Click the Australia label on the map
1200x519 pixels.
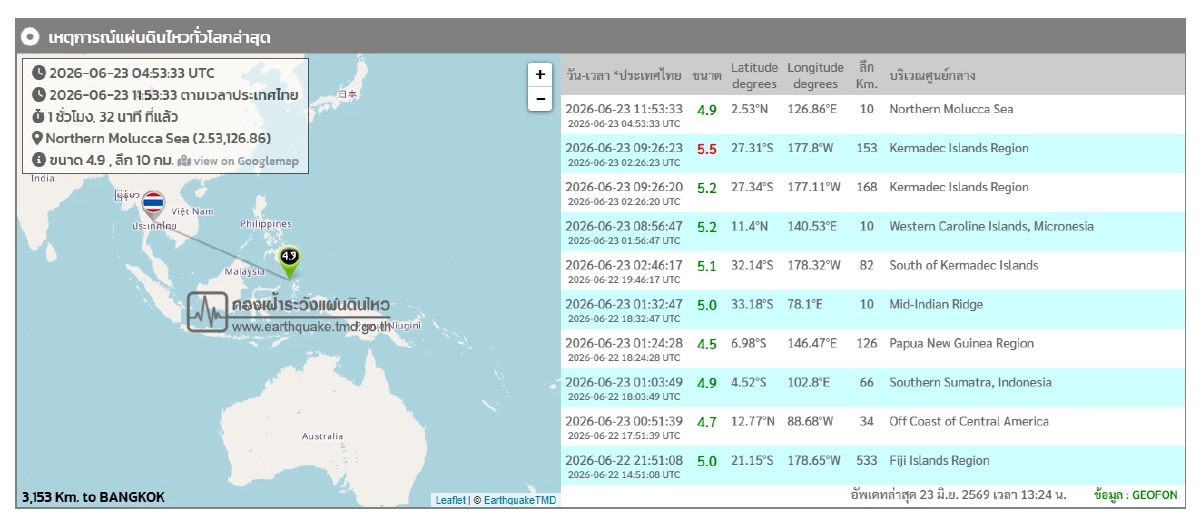[322, 436]
